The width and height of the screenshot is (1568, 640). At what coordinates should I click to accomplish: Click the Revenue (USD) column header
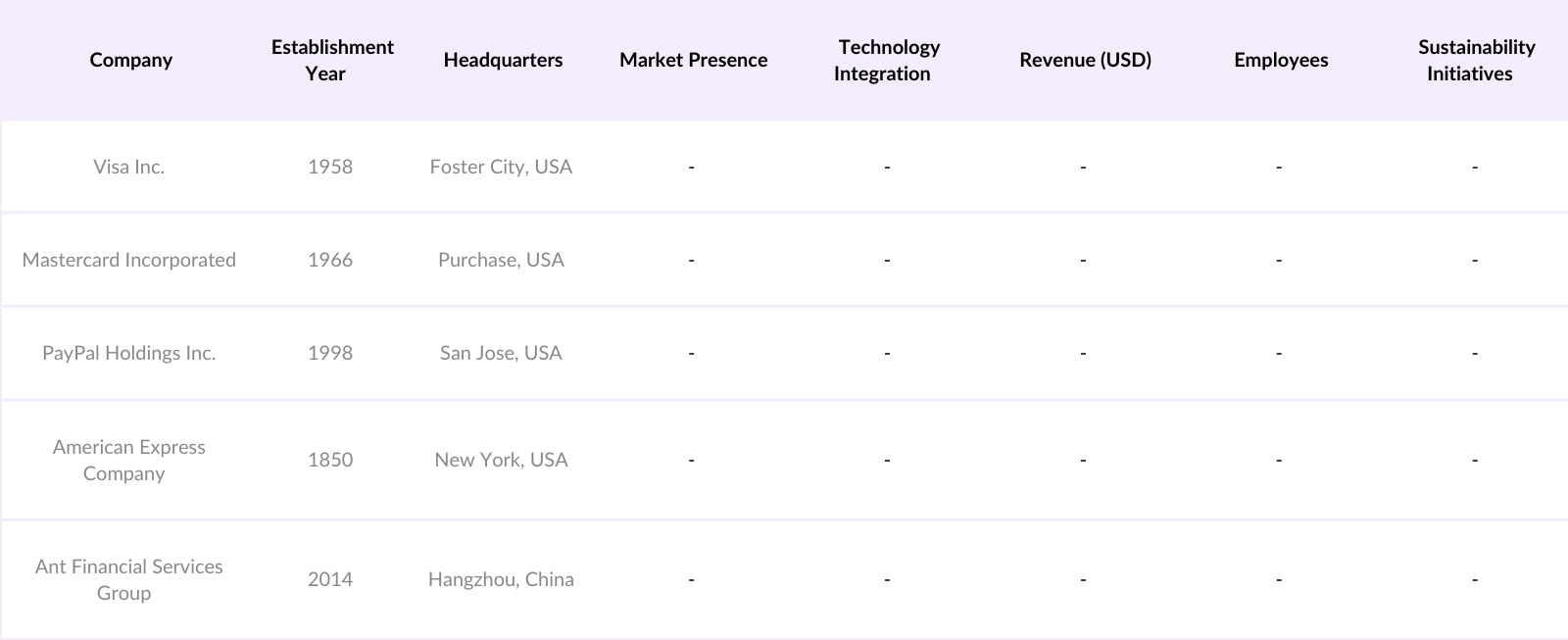tap(1085, 60)
